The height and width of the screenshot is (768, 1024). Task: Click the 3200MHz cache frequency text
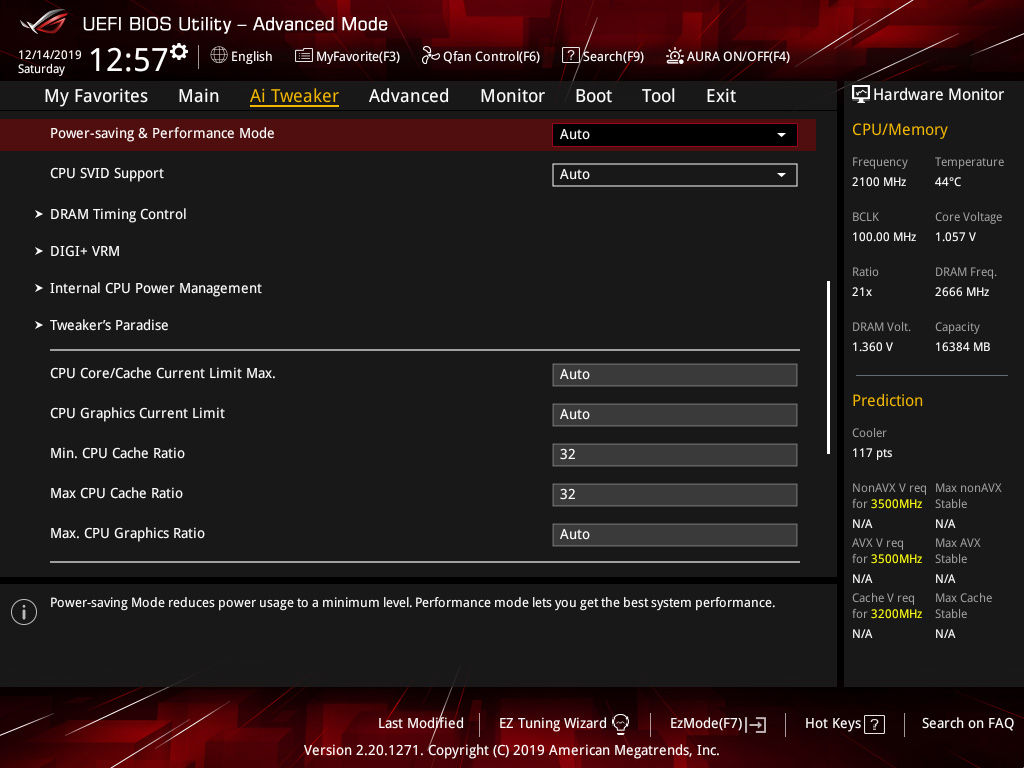(896, 614)
